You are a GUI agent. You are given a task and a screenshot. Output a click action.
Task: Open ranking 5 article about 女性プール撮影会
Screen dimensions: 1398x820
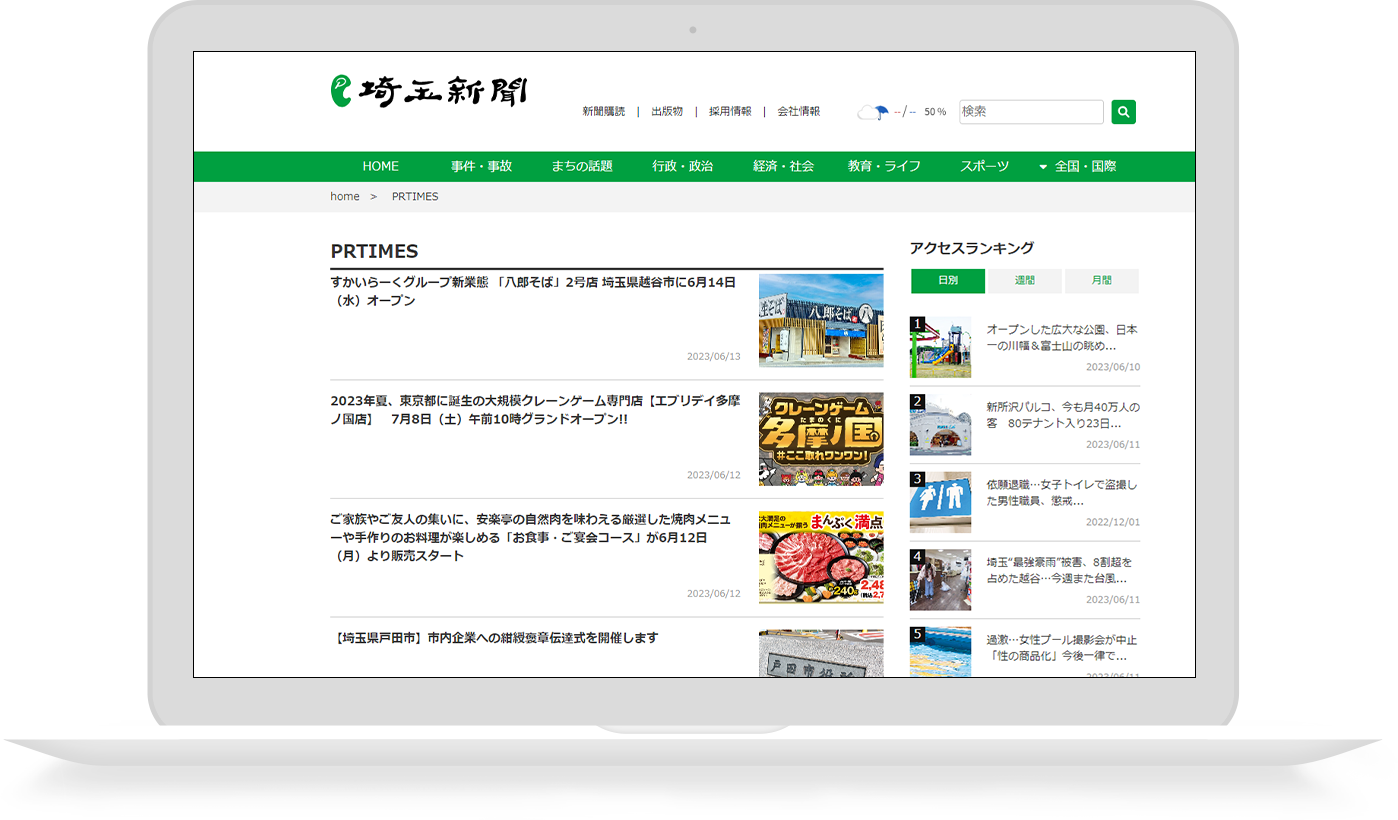point(1062,648)
